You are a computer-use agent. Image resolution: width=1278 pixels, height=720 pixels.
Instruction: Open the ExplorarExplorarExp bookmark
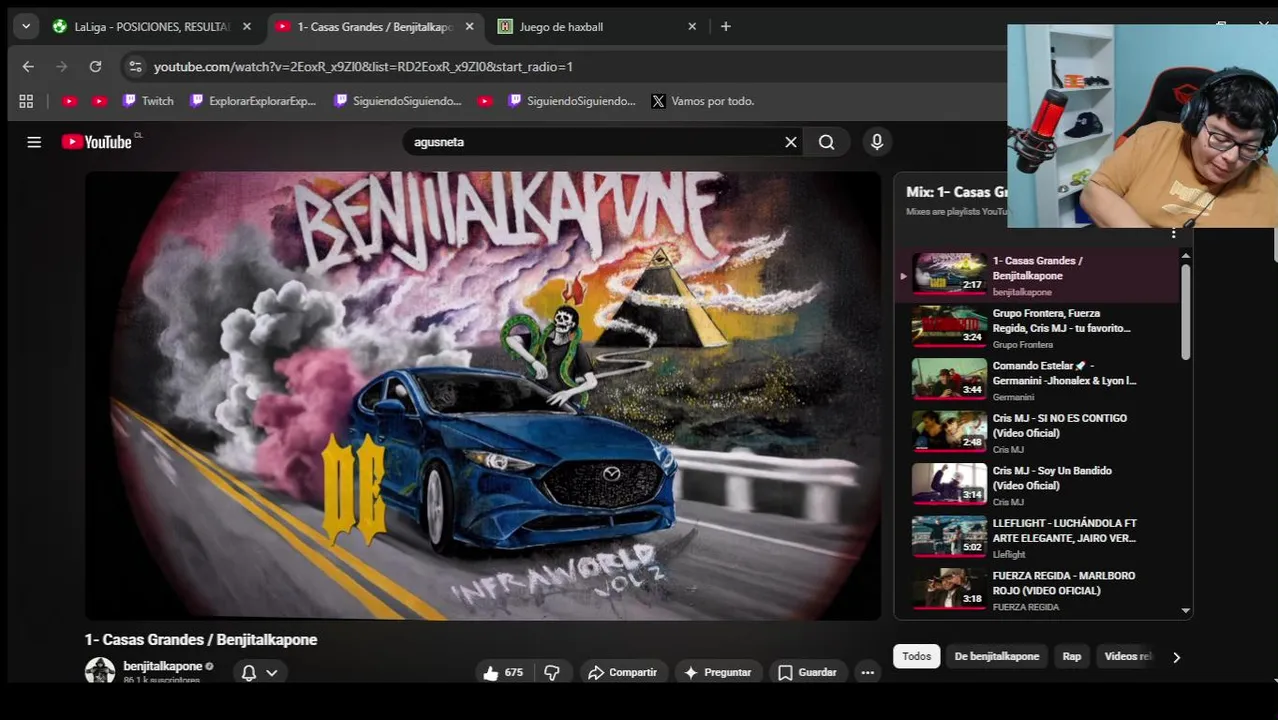pos(253,101)
